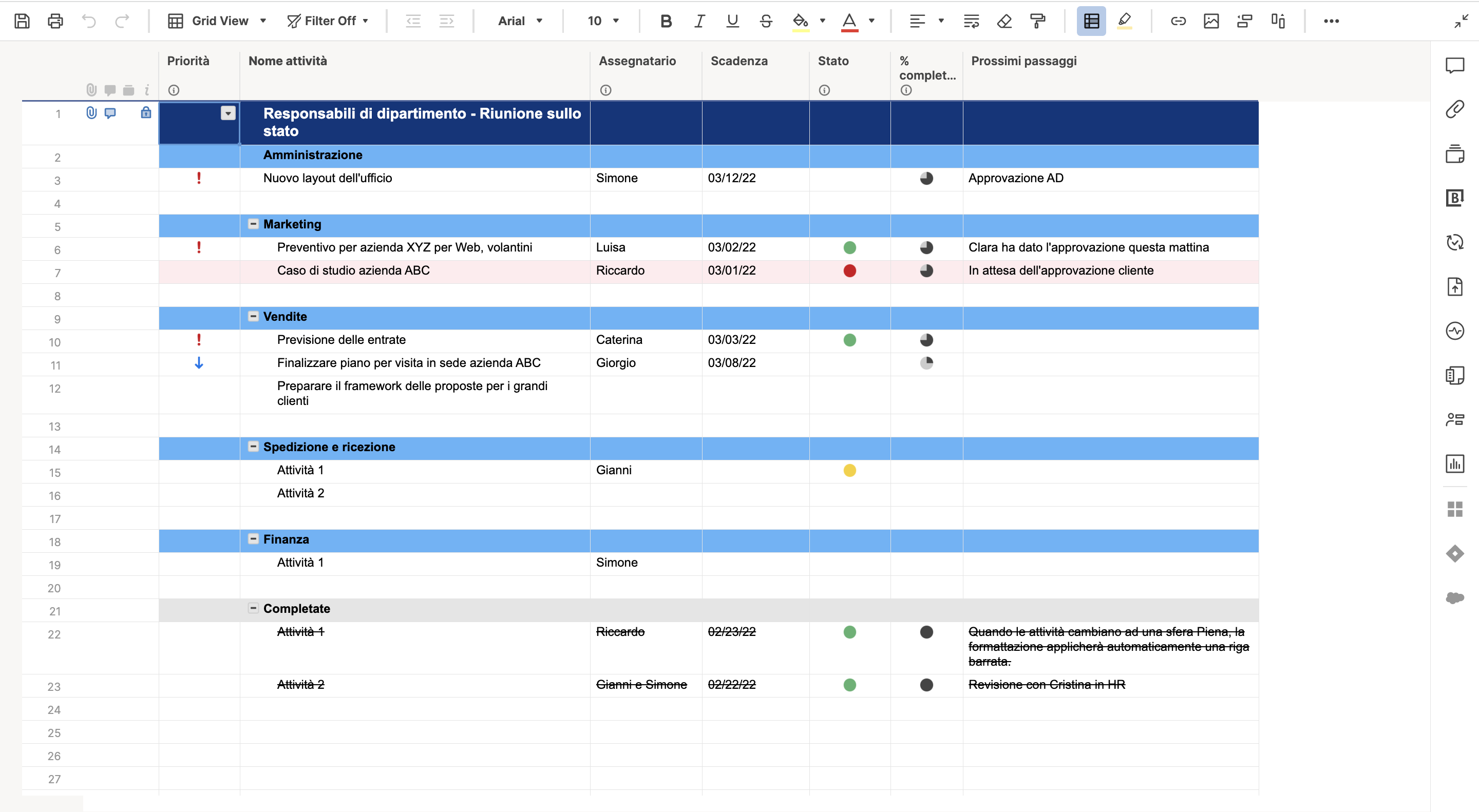Viewport: 1479px width, 812px height.
Task: Collapse the Vendite section
Action: (x=253, y=316)
